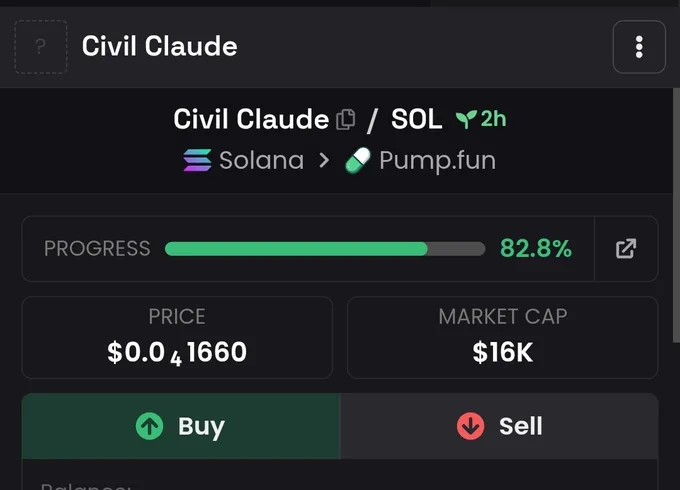Click the red down-arrow Sell icon

[x=471, y=426]
